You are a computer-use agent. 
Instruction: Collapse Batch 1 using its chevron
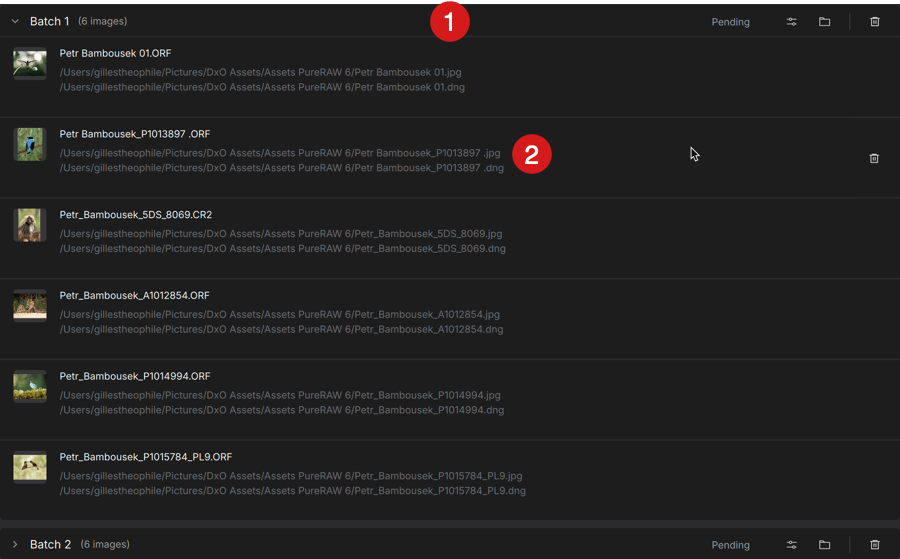pyautogui.click(x=15, y=21)
